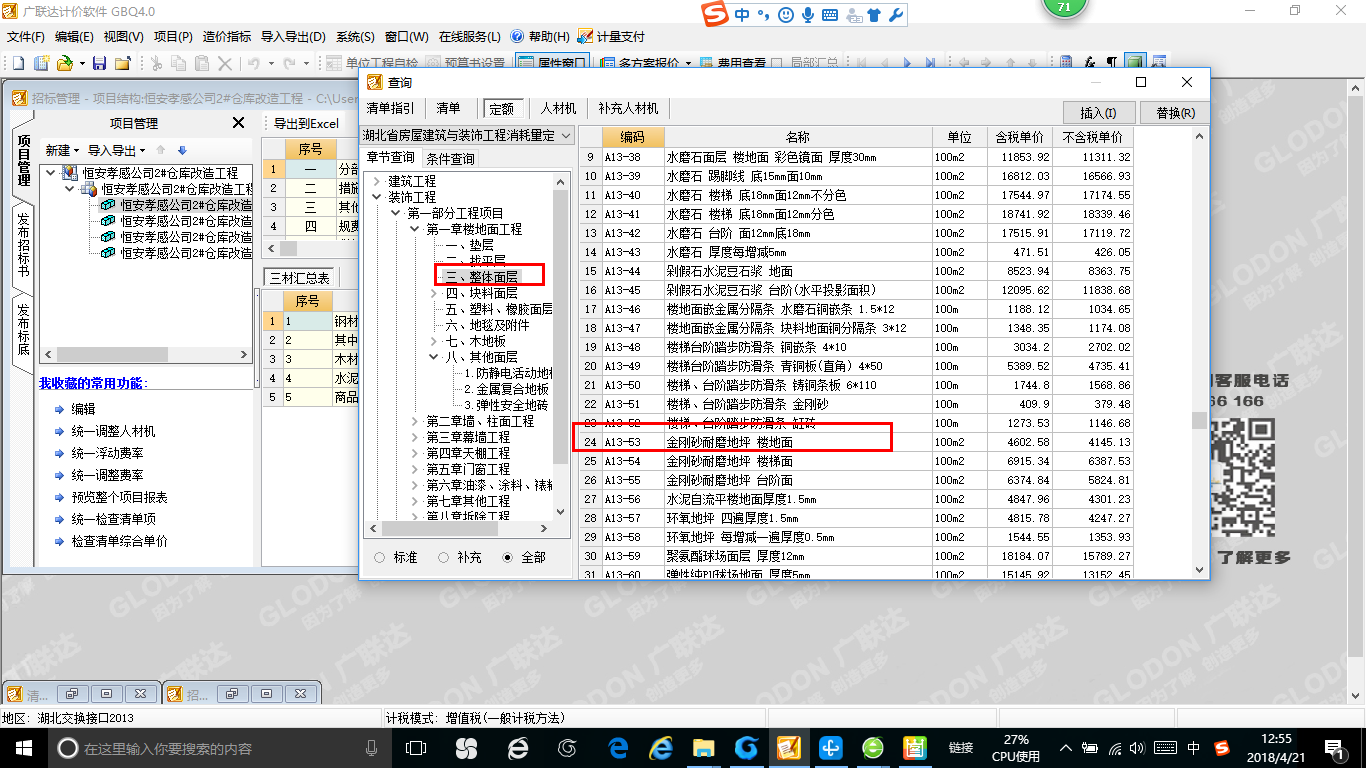
Task: Click the Save disk toolbar icon
Action: coord(99,63)
